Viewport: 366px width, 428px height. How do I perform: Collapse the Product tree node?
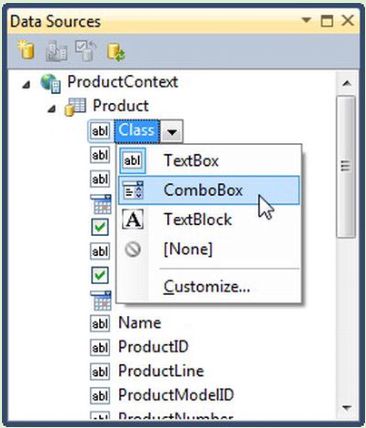click(51, 108)
